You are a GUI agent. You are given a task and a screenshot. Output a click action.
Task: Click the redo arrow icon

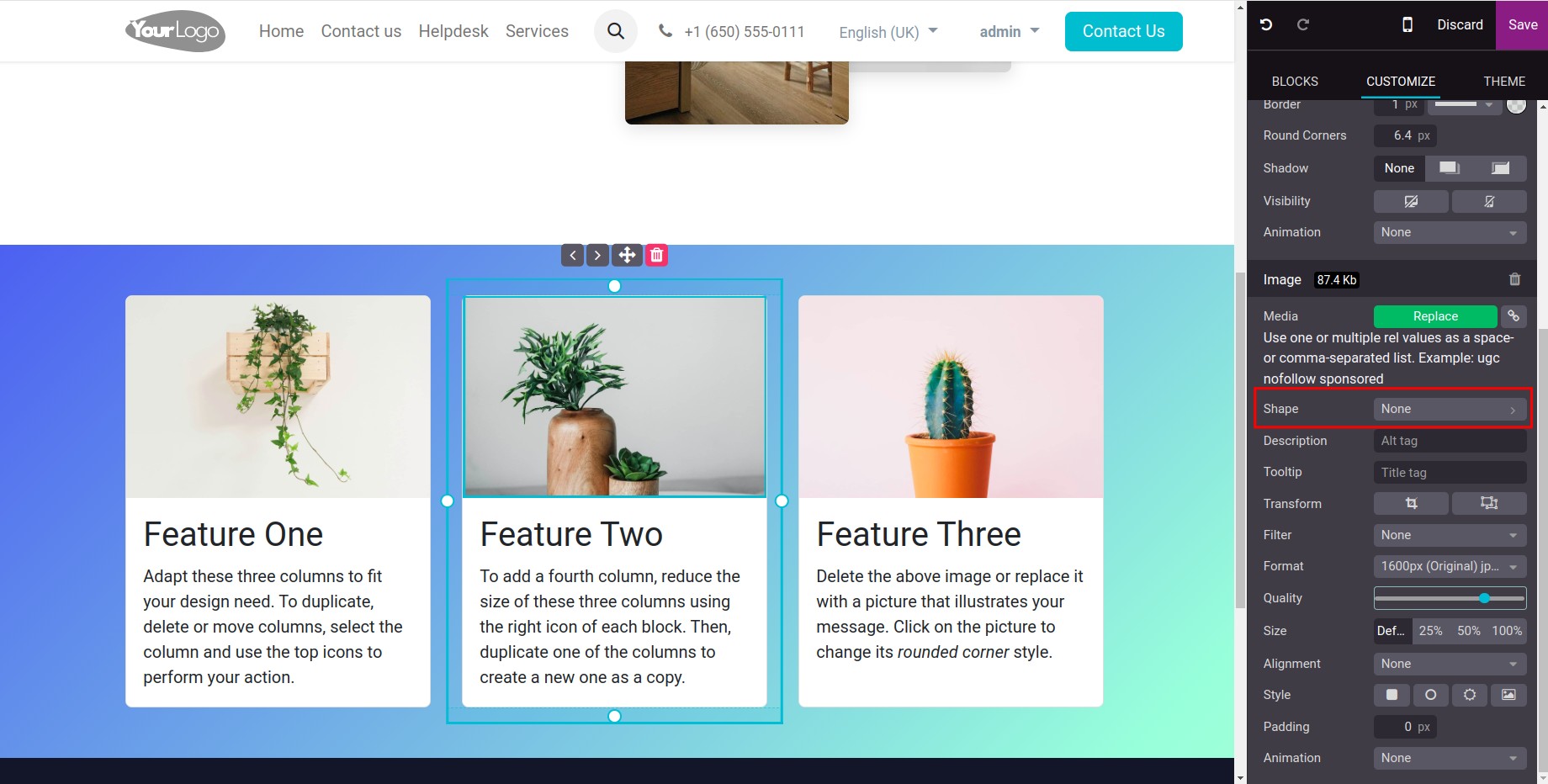(1302, 24)
